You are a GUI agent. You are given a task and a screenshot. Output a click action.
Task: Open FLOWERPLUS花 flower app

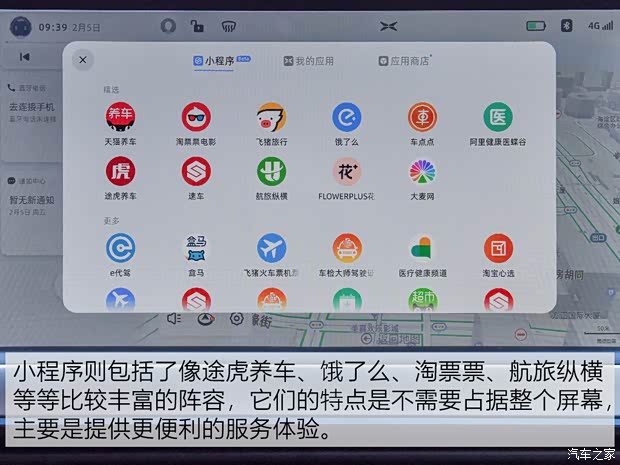pos(347,171)
